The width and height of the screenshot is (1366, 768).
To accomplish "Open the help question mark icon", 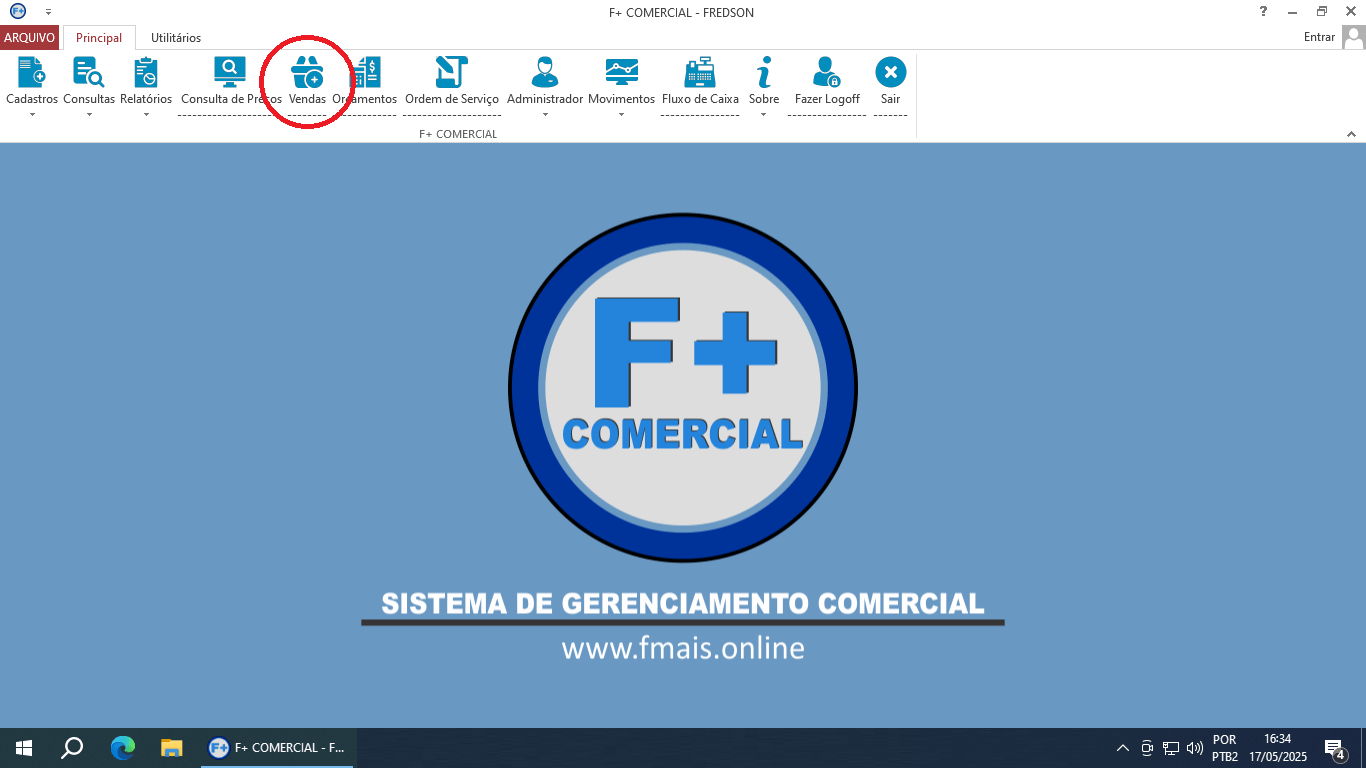I will tap(1263, 11).
